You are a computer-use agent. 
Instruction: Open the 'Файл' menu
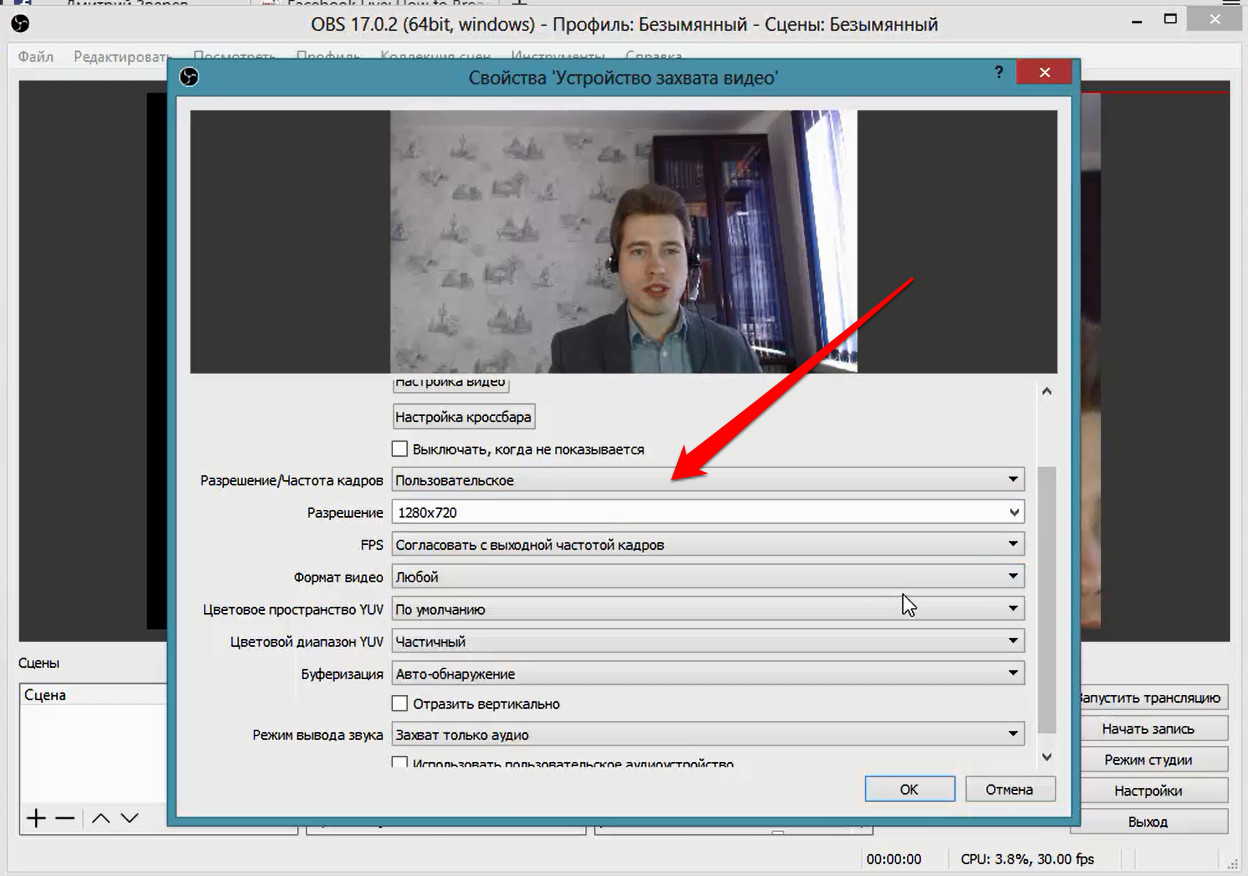(x=36, y=57)
